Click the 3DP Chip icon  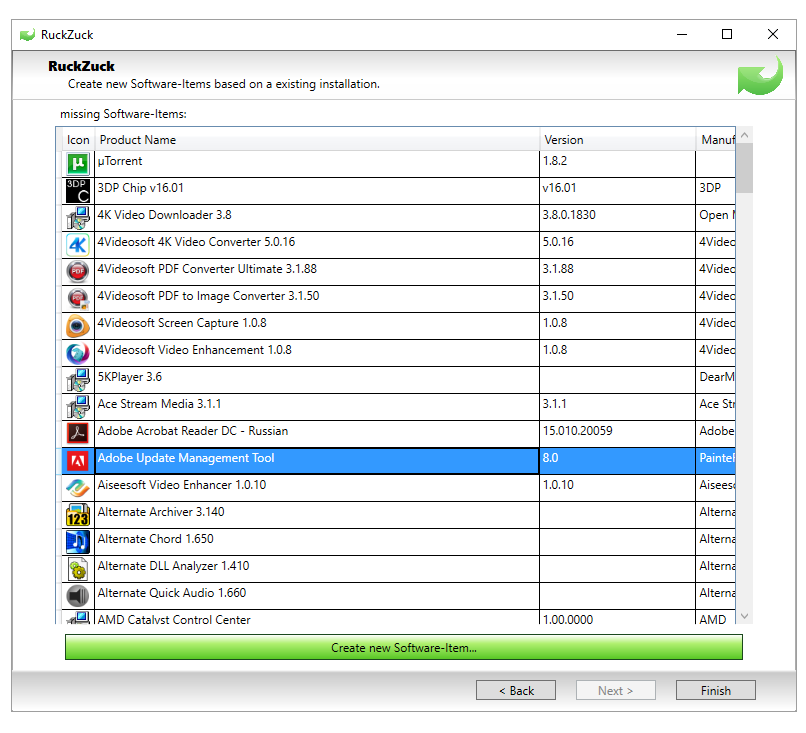78,191
